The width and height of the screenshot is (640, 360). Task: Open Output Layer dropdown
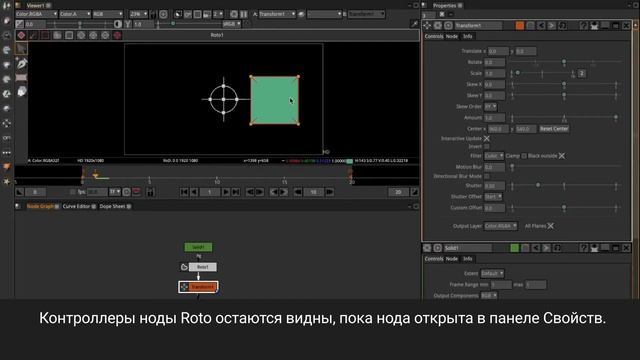tap(501, 226)
